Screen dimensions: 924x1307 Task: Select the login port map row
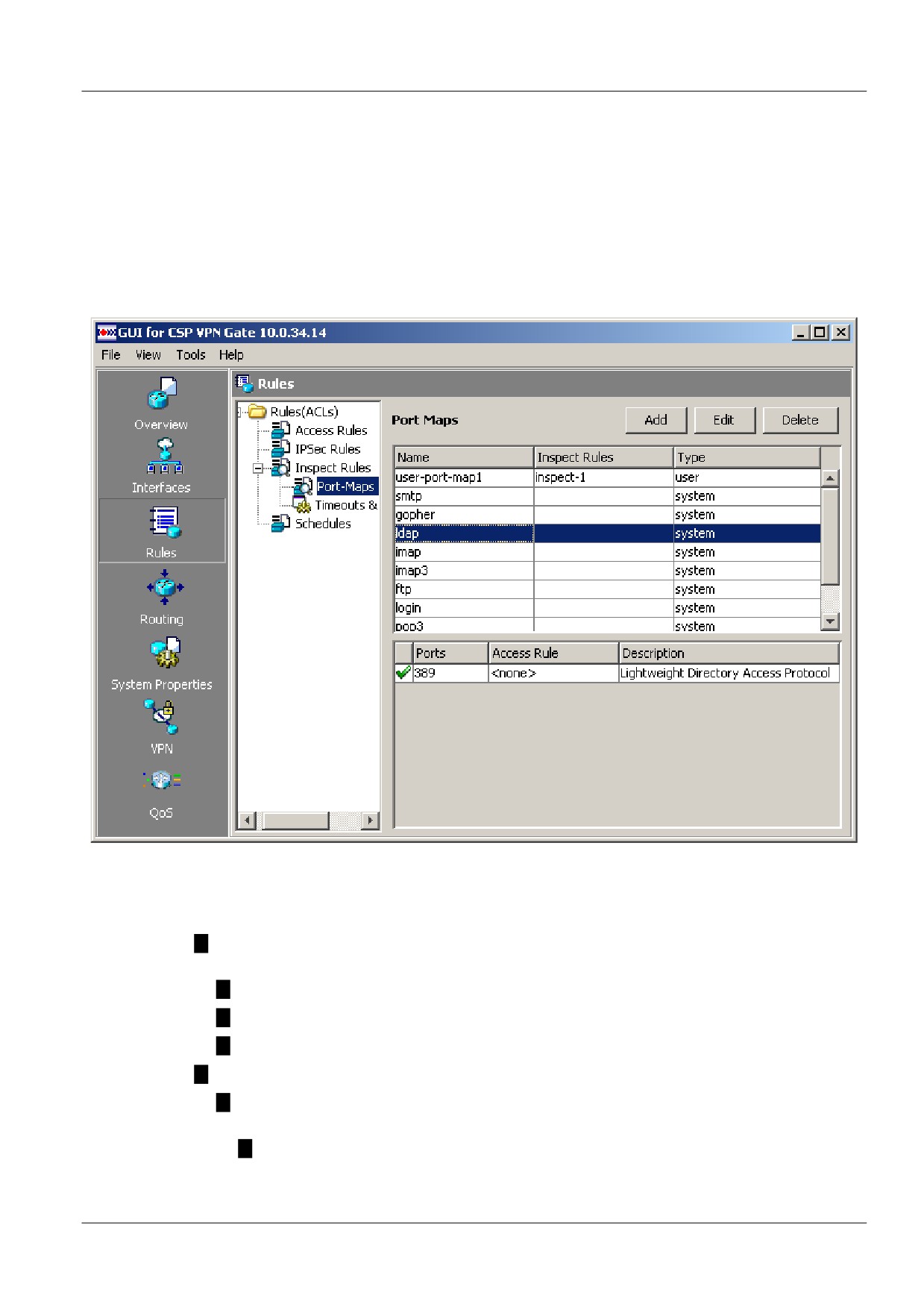(x=608, y=608)
